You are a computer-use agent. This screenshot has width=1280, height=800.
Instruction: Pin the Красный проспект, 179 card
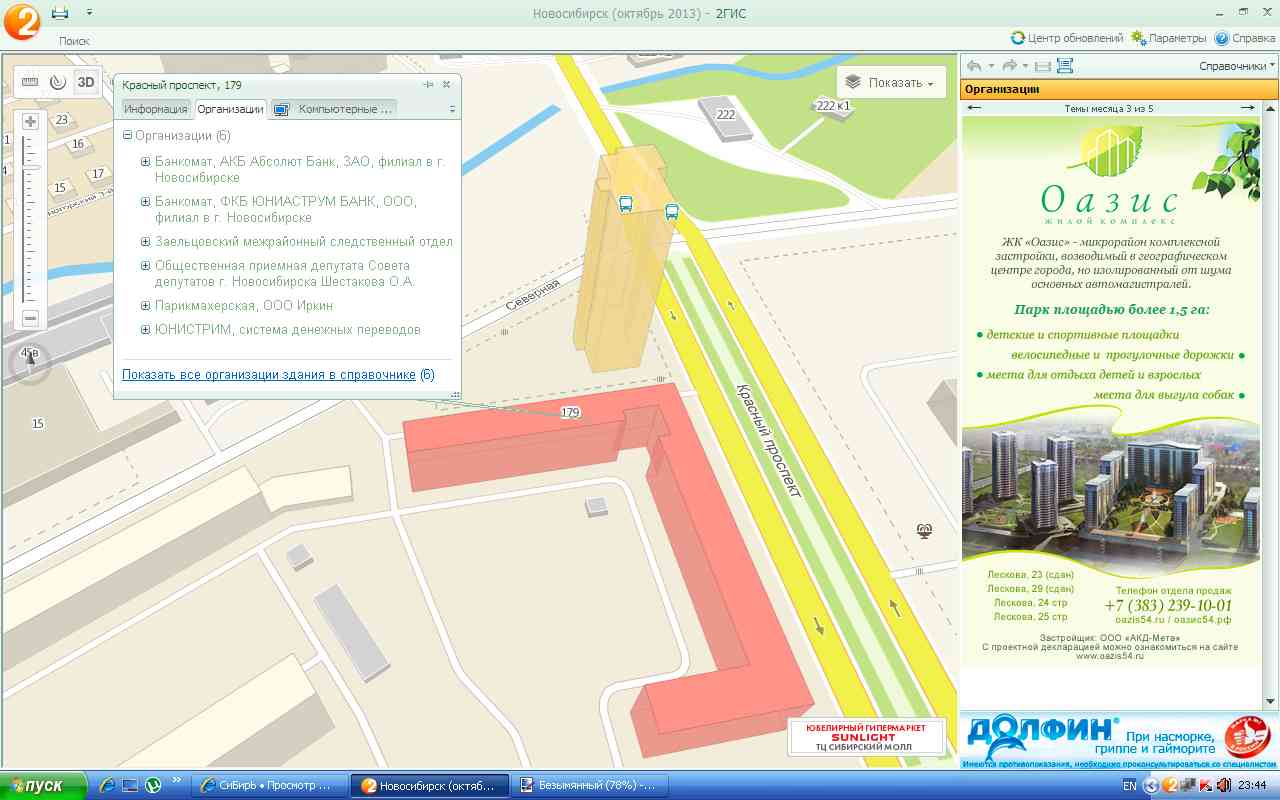[429, 85]
